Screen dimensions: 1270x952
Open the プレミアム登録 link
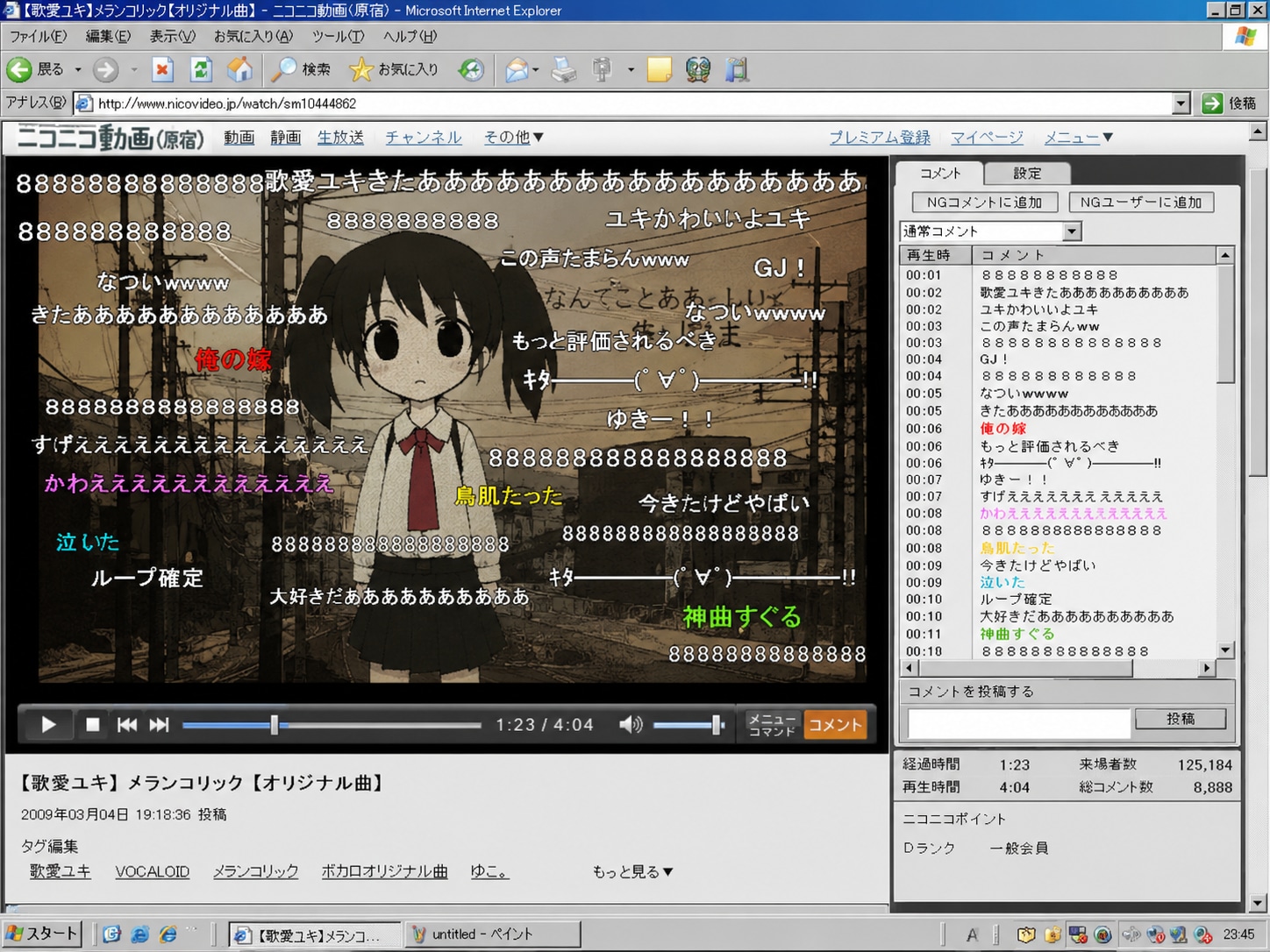[x=880, y=138]
